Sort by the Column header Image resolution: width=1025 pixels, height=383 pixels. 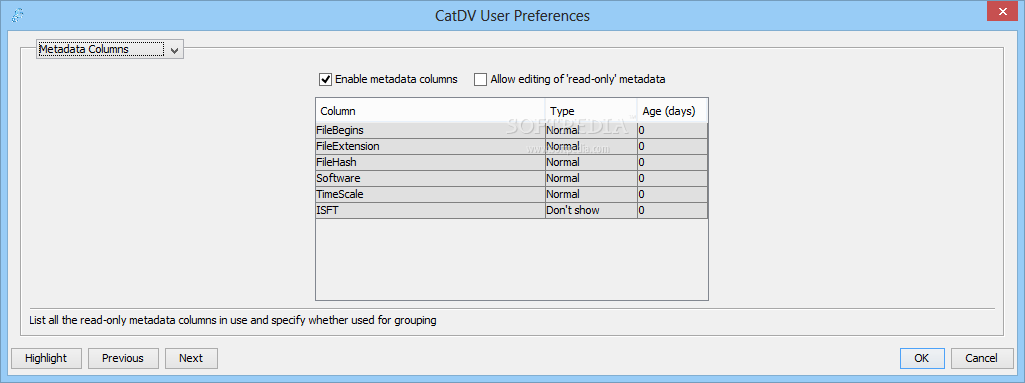pos(430,111)
